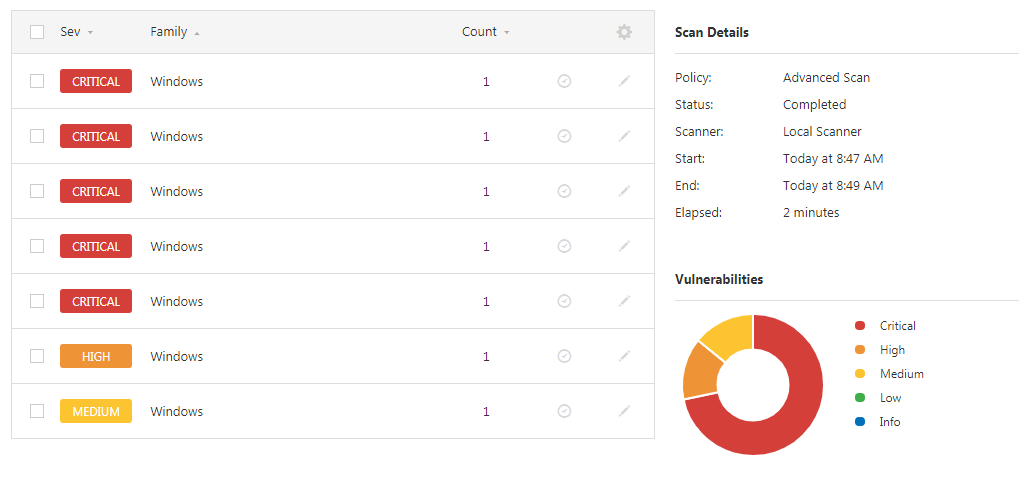Click the HIGH severity badge
This screenshot has height=489, width=1019.
[x=96, y=356]
